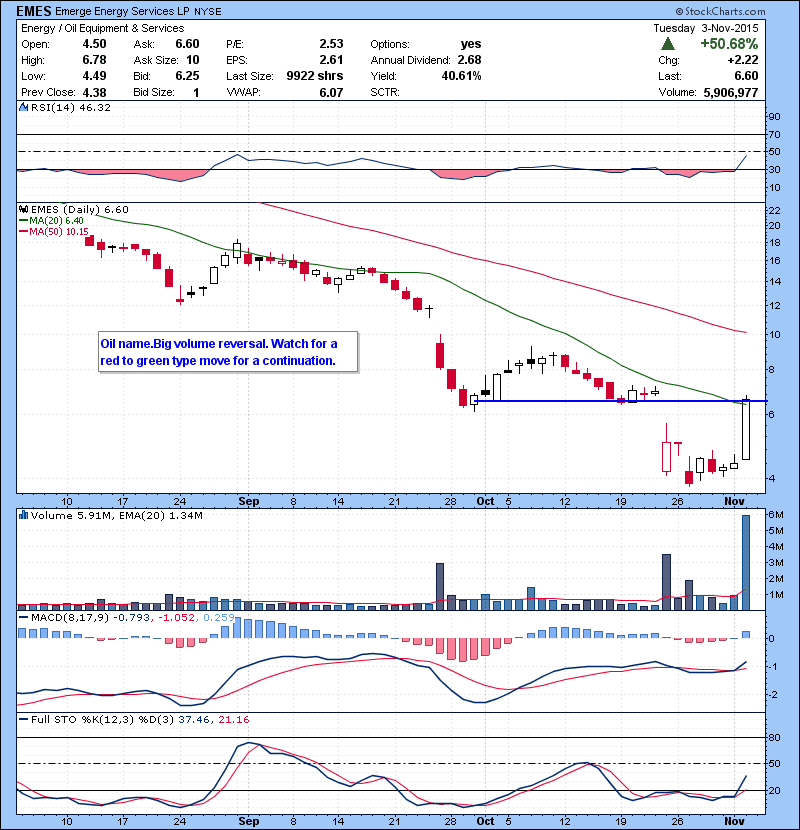Screen dimensions: 800x830
Task: Click the Yield 40.61% value
Action: coord(461,76)
